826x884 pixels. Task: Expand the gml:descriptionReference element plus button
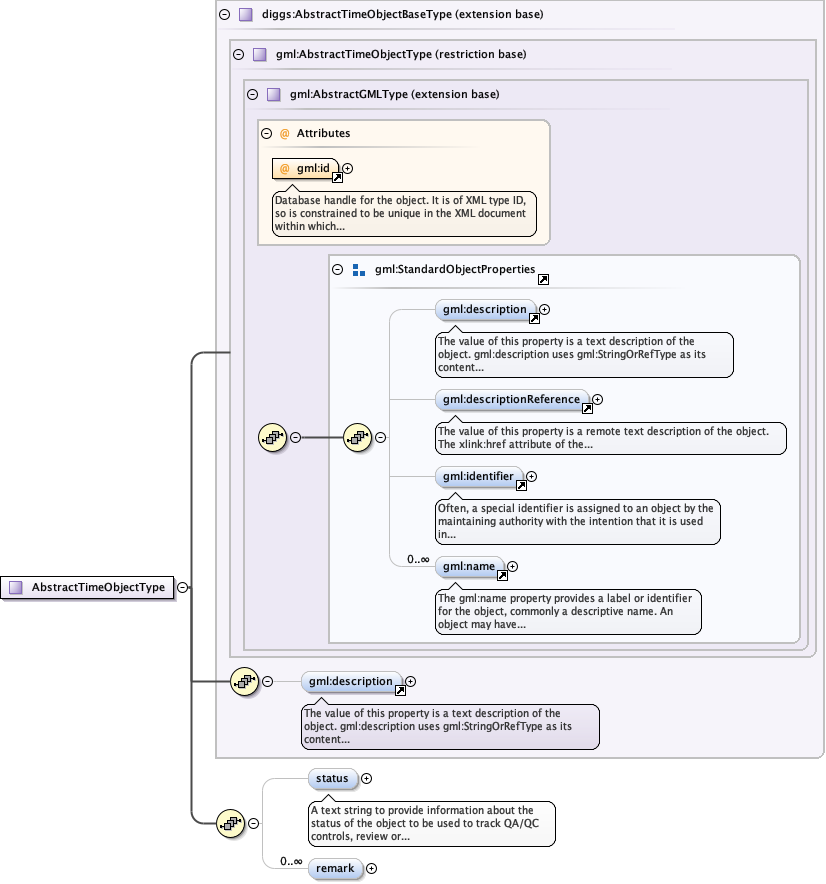click(598, 399)
